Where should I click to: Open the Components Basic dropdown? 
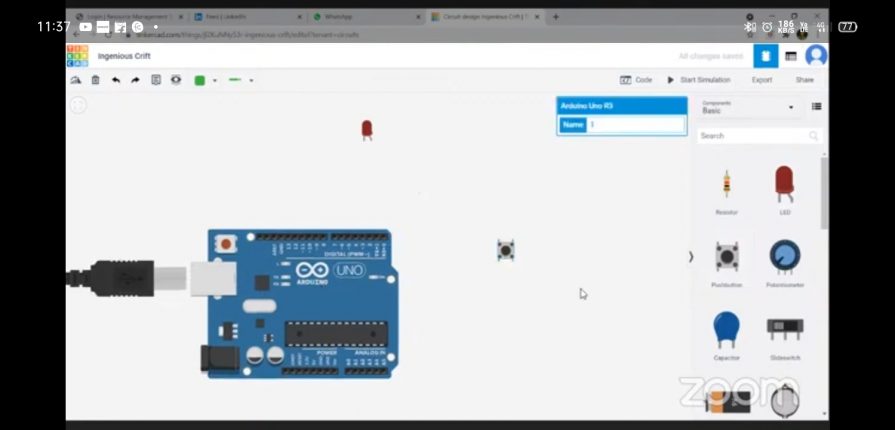pyautogui.click(x=748, y=107)
